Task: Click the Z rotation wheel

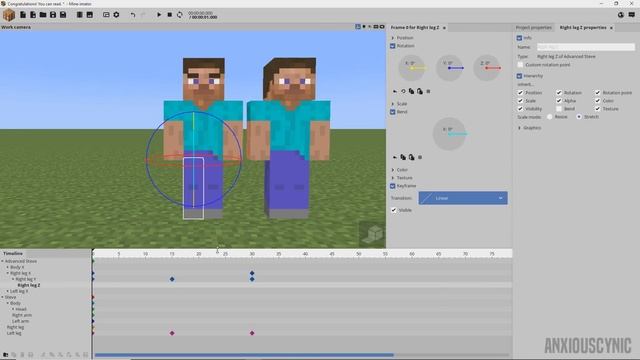Action: tap(487, 68)
